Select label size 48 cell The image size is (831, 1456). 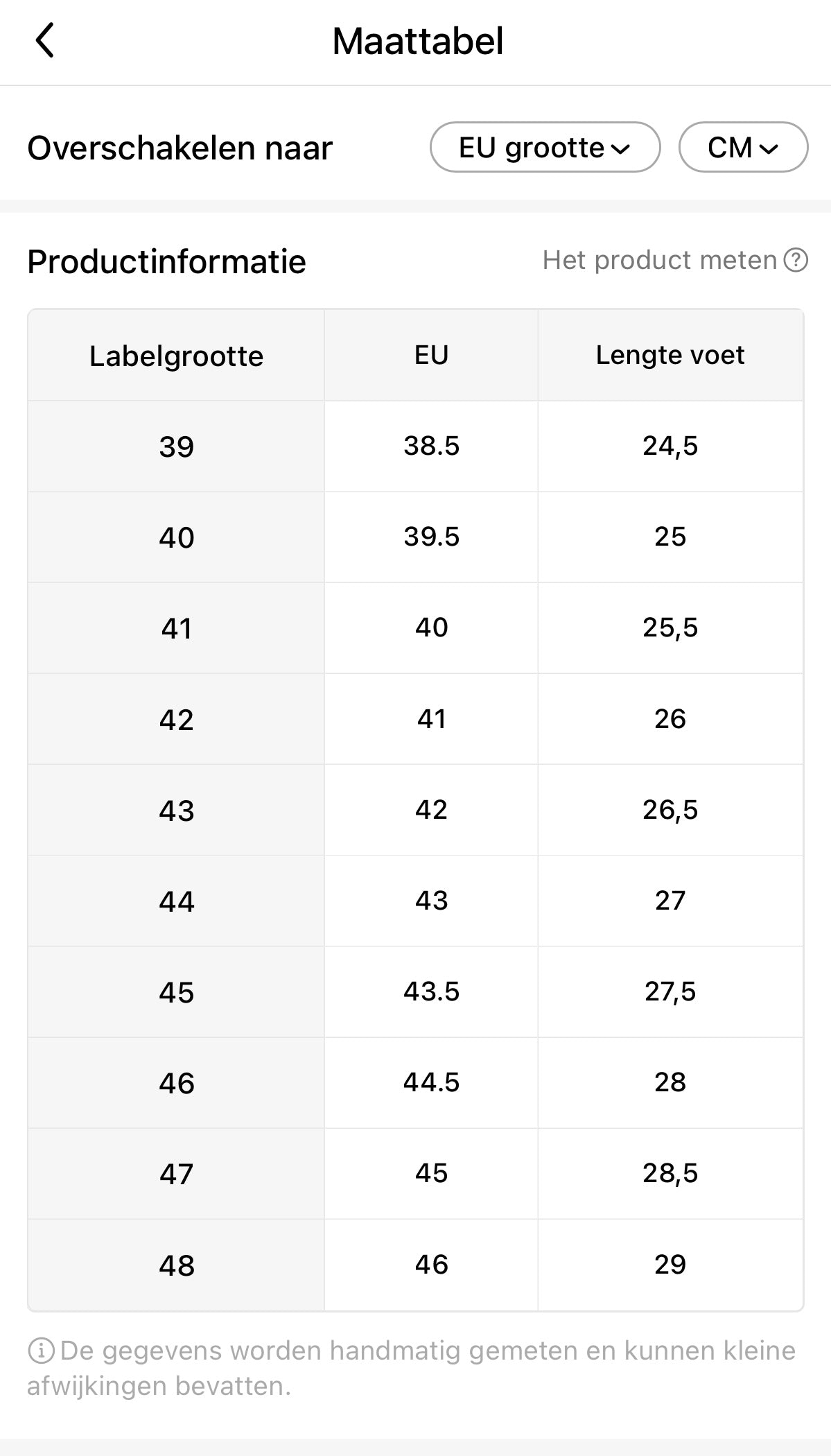pyautogui.click(x=176, y=1265)
